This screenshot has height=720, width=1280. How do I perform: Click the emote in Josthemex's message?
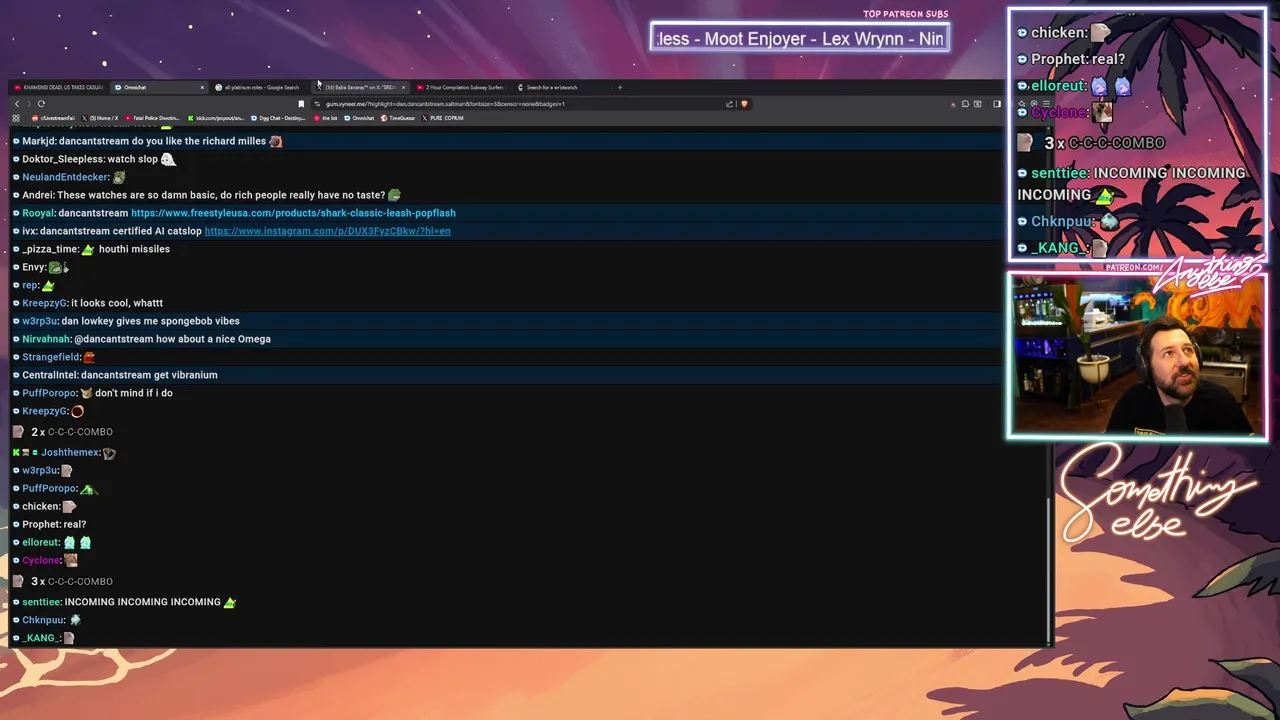(x=109, y=453)
